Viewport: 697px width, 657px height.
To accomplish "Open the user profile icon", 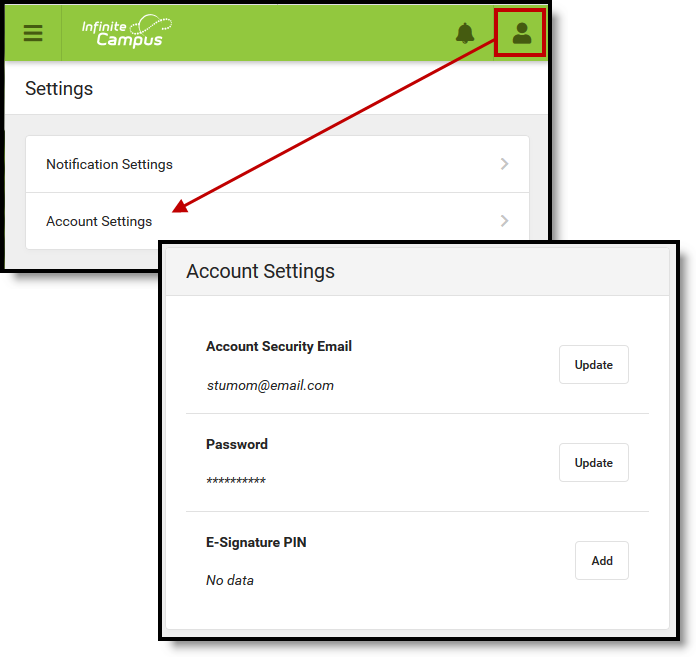I will click(521, 33).
